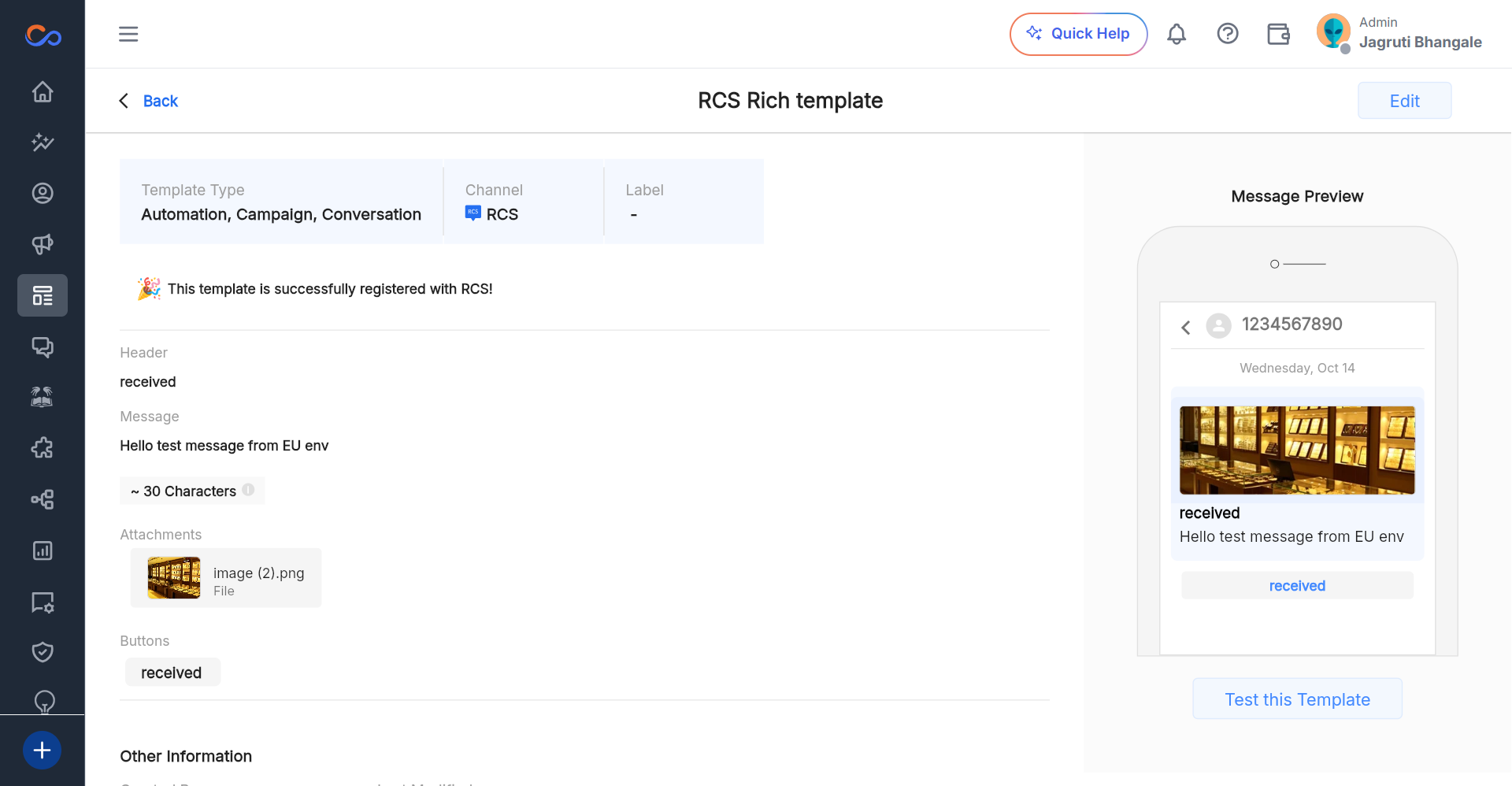Open the palm trees and book sidebar icon
This screenshot has height=786, width=1512.
tap(43, 397)
